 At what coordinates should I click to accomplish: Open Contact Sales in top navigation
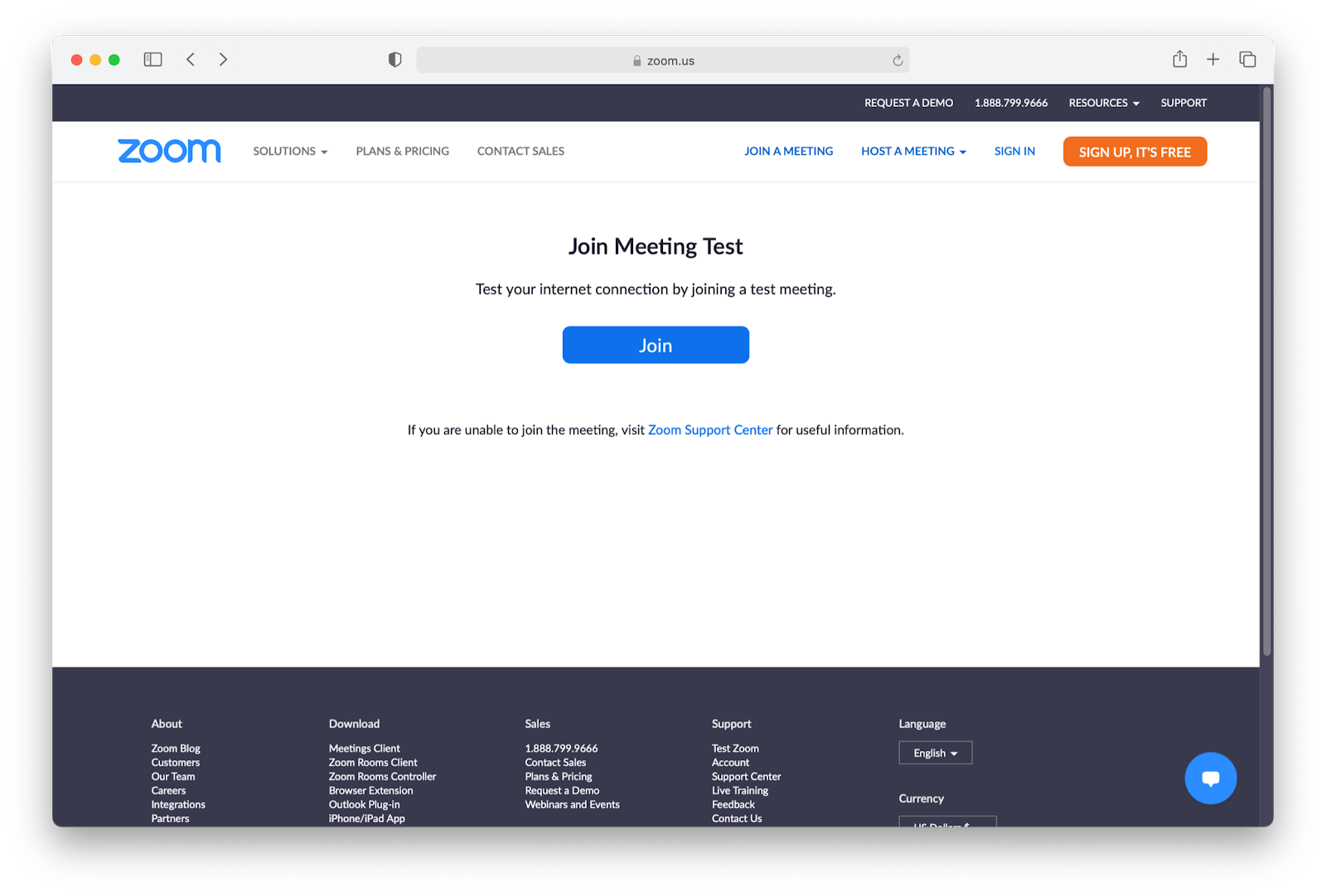click(x=520, y=152)
